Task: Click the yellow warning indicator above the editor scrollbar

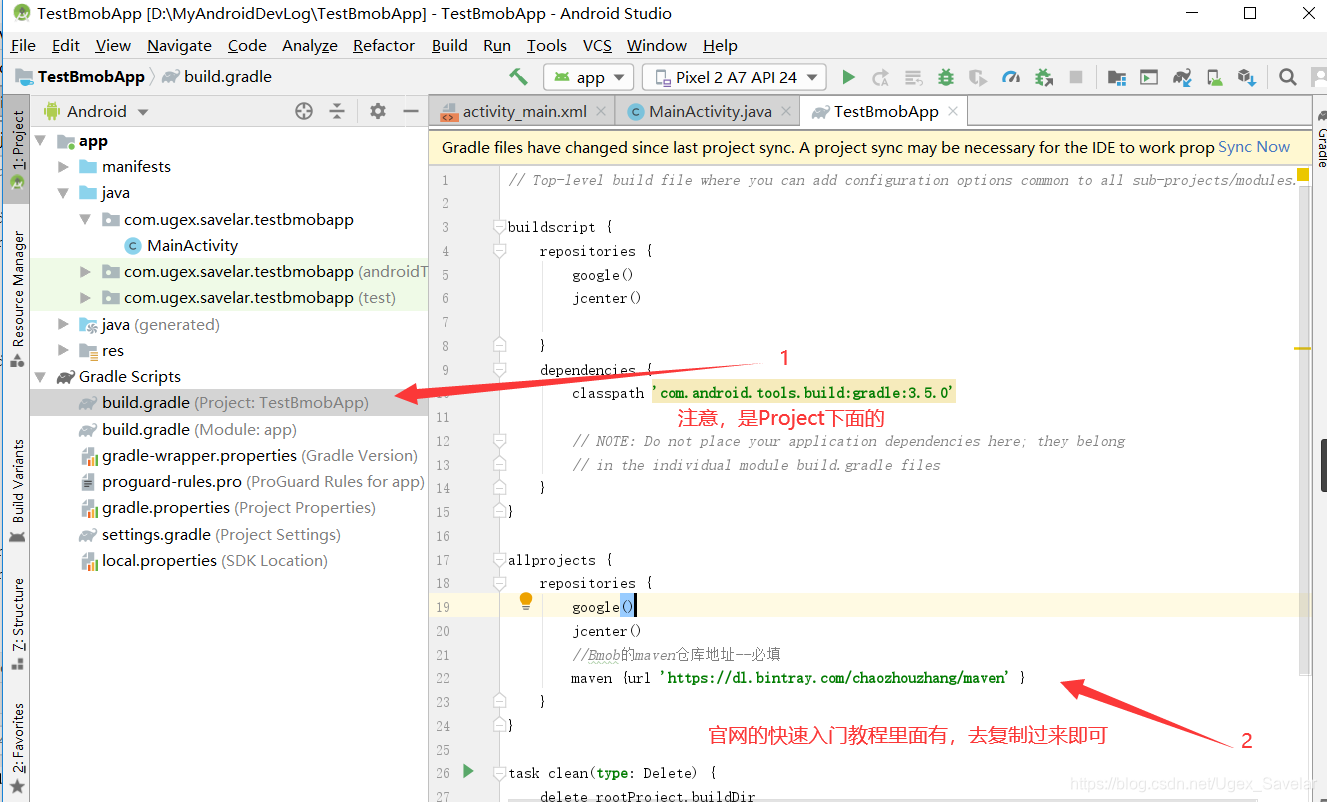Action: coord(1302,177)
